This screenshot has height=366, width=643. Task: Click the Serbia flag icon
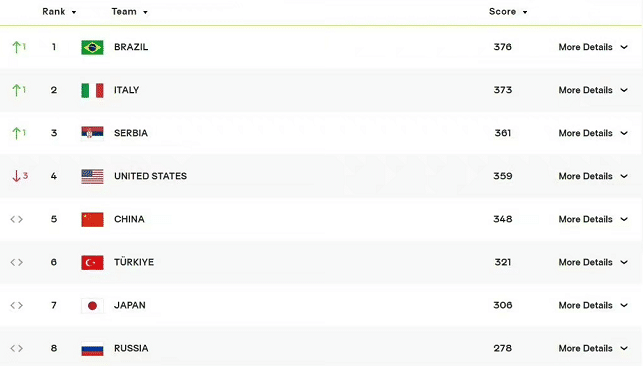[x=92, y=133]
